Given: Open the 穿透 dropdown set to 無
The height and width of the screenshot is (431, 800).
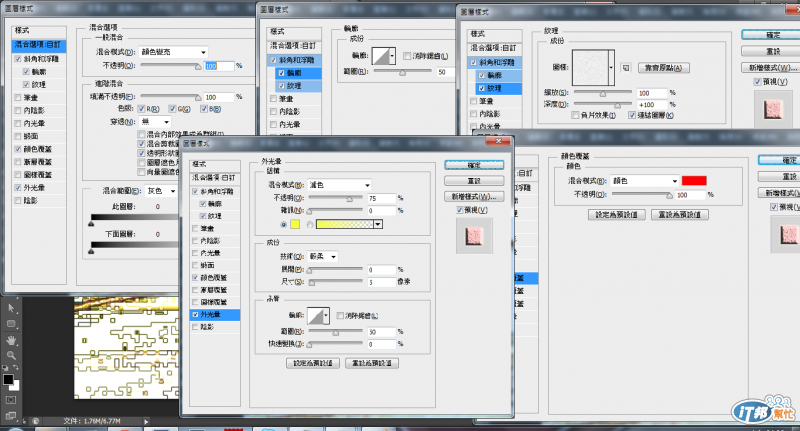Looking at the screenshot, I should click(155, 122).
